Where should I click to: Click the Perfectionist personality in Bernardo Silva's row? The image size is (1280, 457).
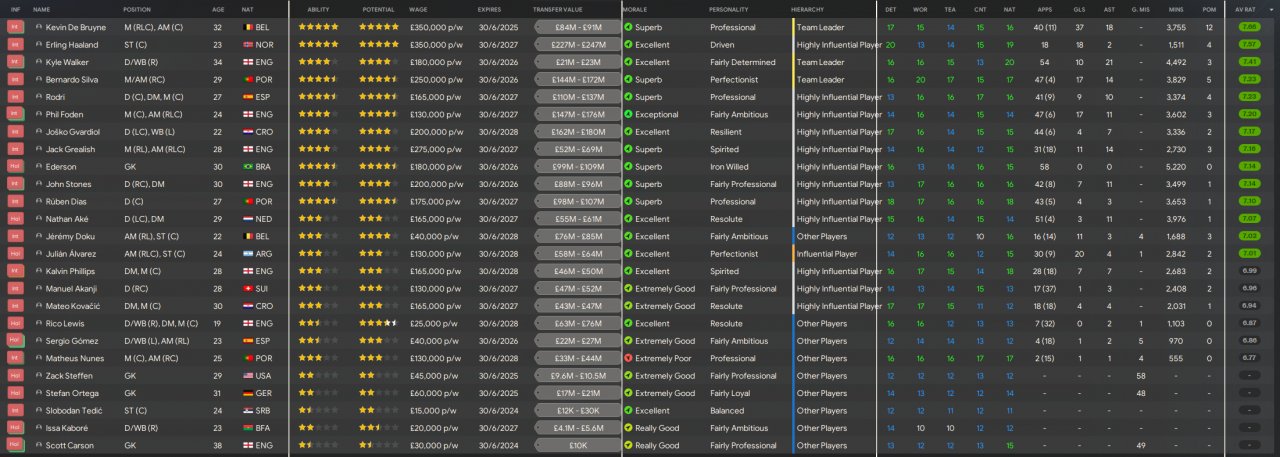click(735, 79)
